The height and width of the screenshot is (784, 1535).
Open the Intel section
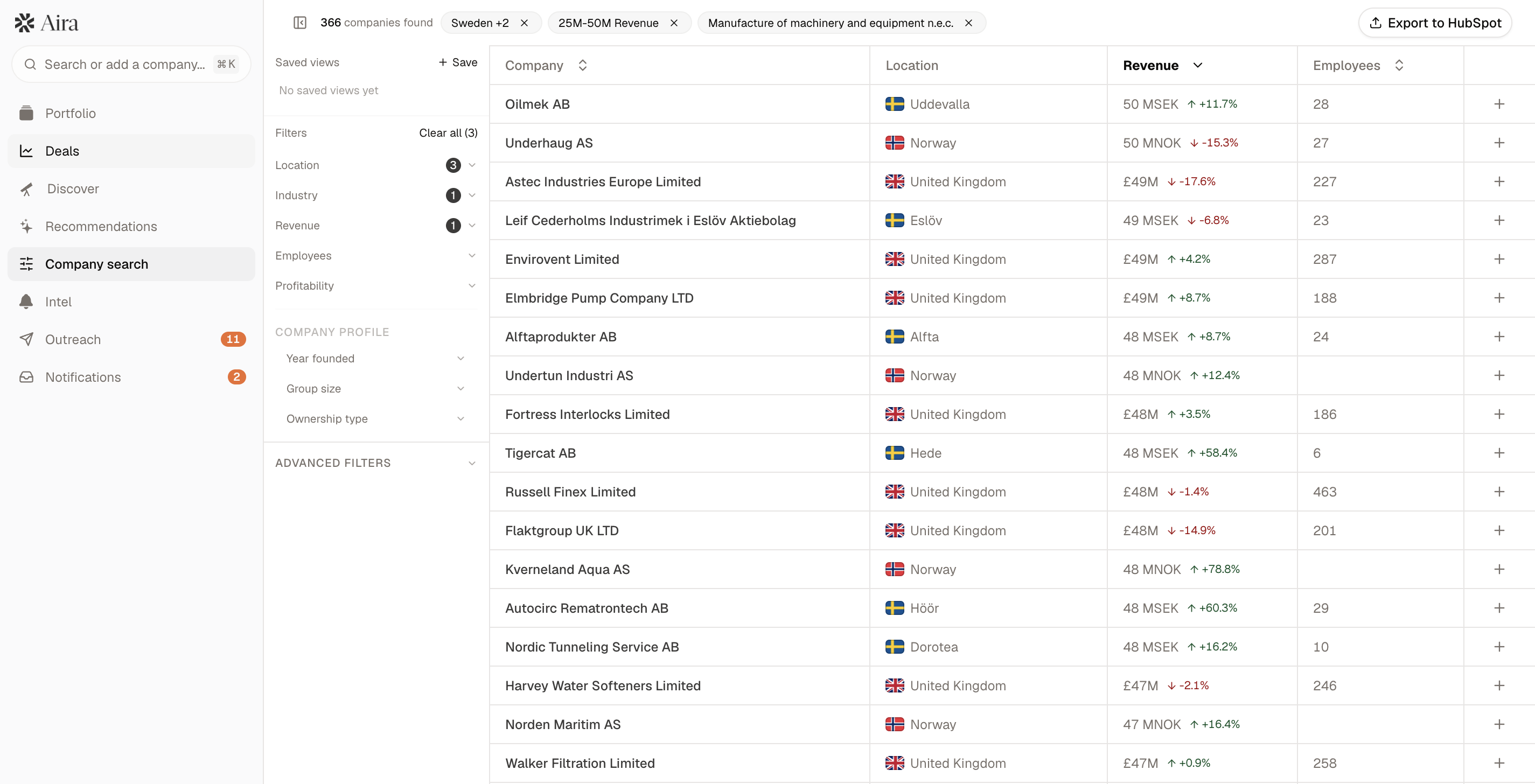pos(131,302)
